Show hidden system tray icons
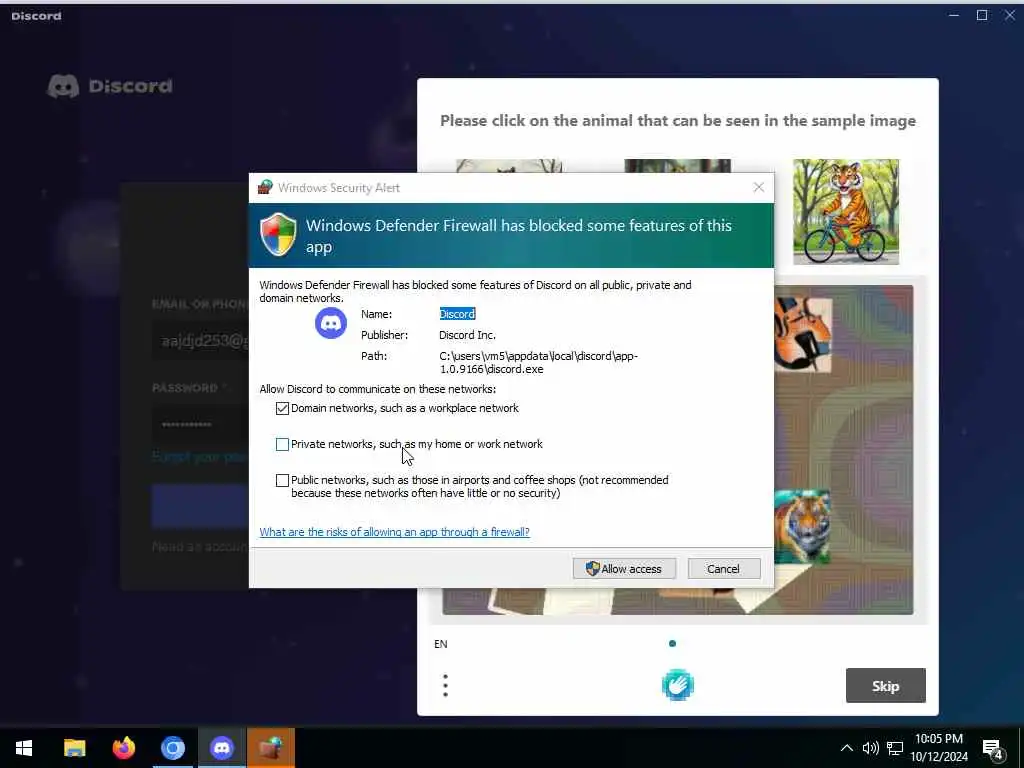1024x768 pixels. coord(846,748)
